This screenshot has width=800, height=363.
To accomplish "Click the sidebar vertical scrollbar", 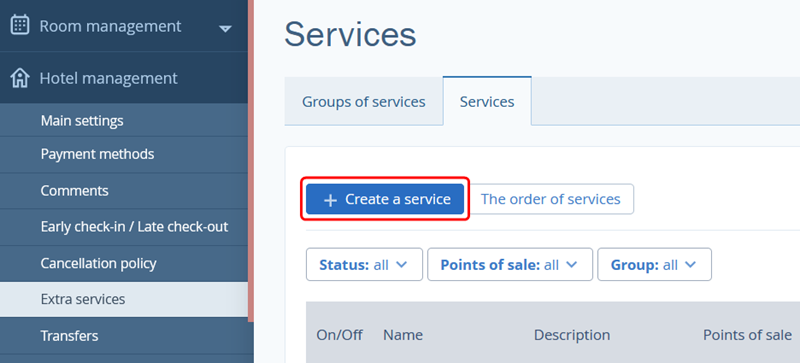I will (251, 161).
